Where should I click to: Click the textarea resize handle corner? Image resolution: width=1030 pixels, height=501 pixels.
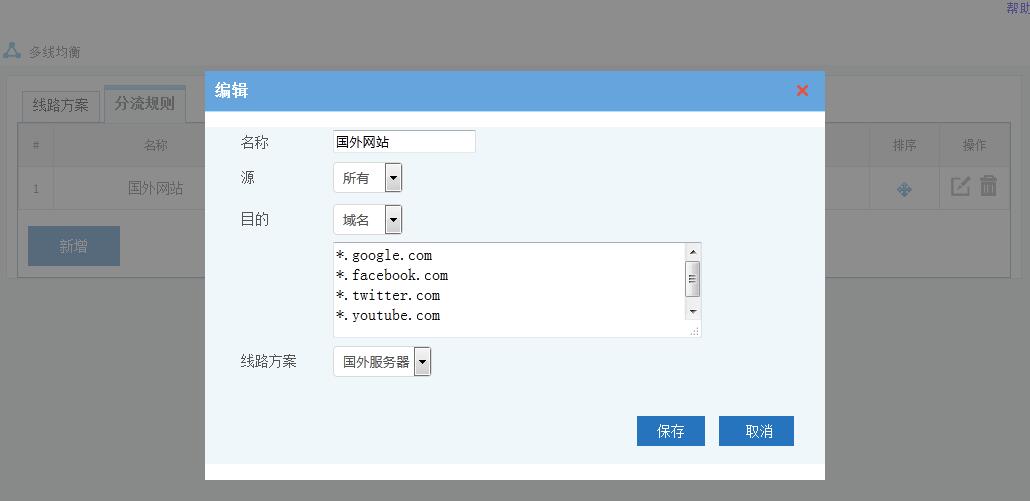pos(695,331)
